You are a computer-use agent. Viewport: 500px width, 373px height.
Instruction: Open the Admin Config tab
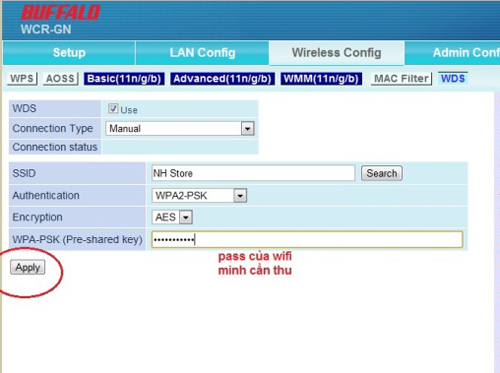point(453,53)
